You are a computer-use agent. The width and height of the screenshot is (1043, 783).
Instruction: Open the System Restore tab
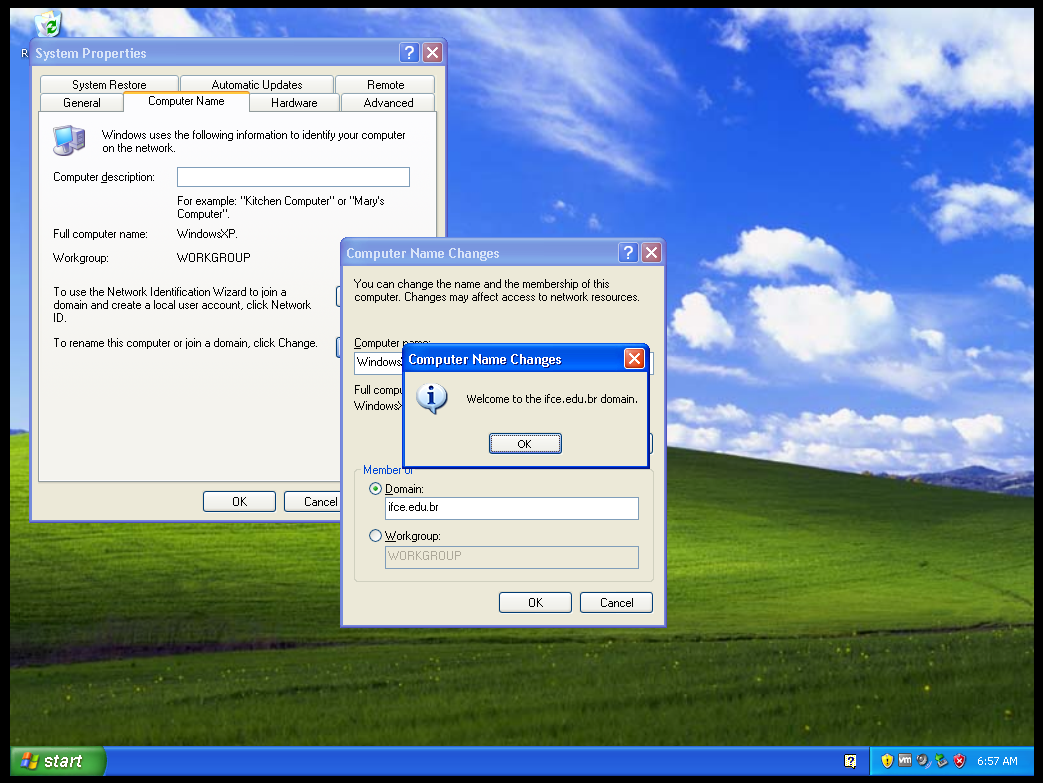click(x=109, y=84)
